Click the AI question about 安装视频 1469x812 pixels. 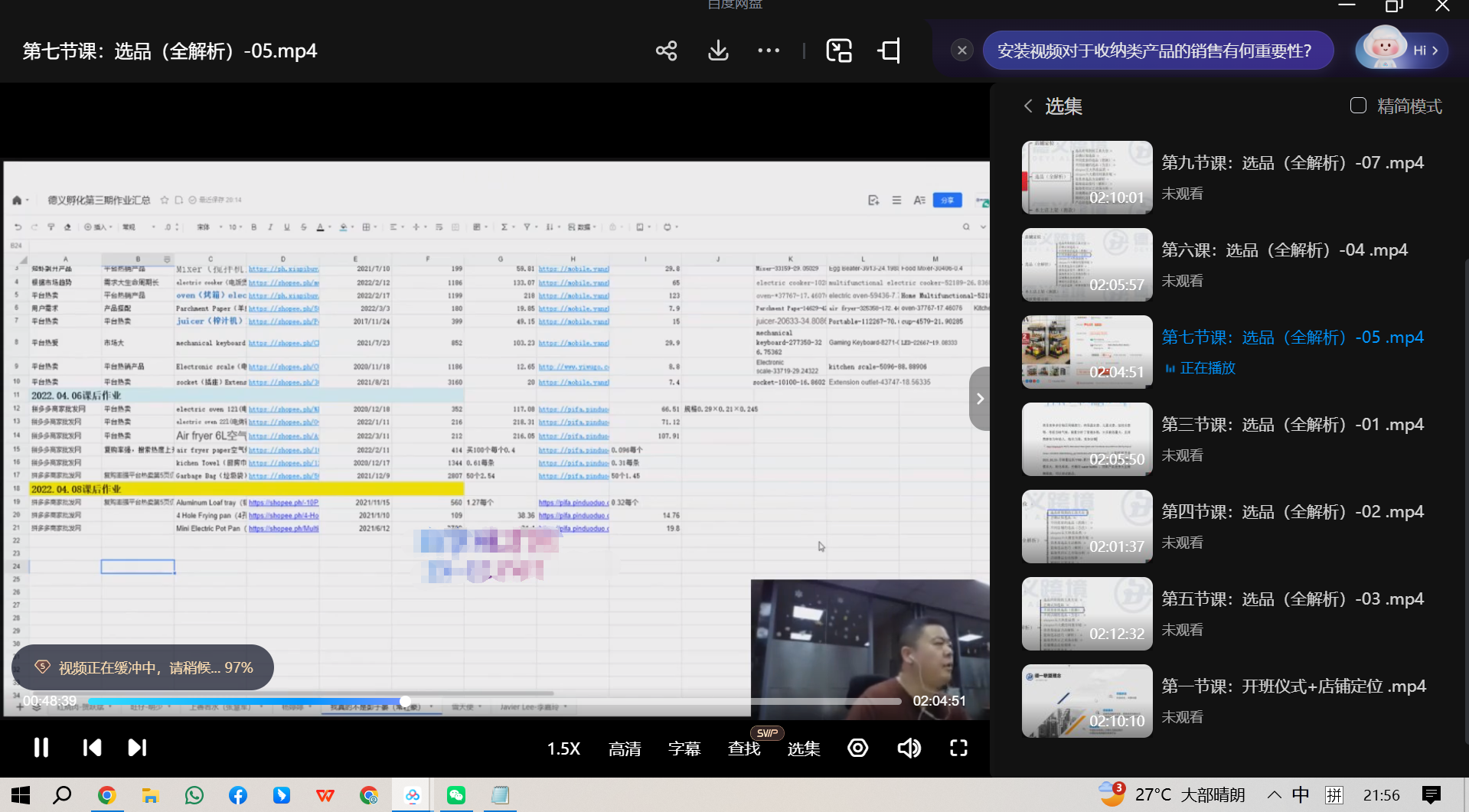point(1154,51)
